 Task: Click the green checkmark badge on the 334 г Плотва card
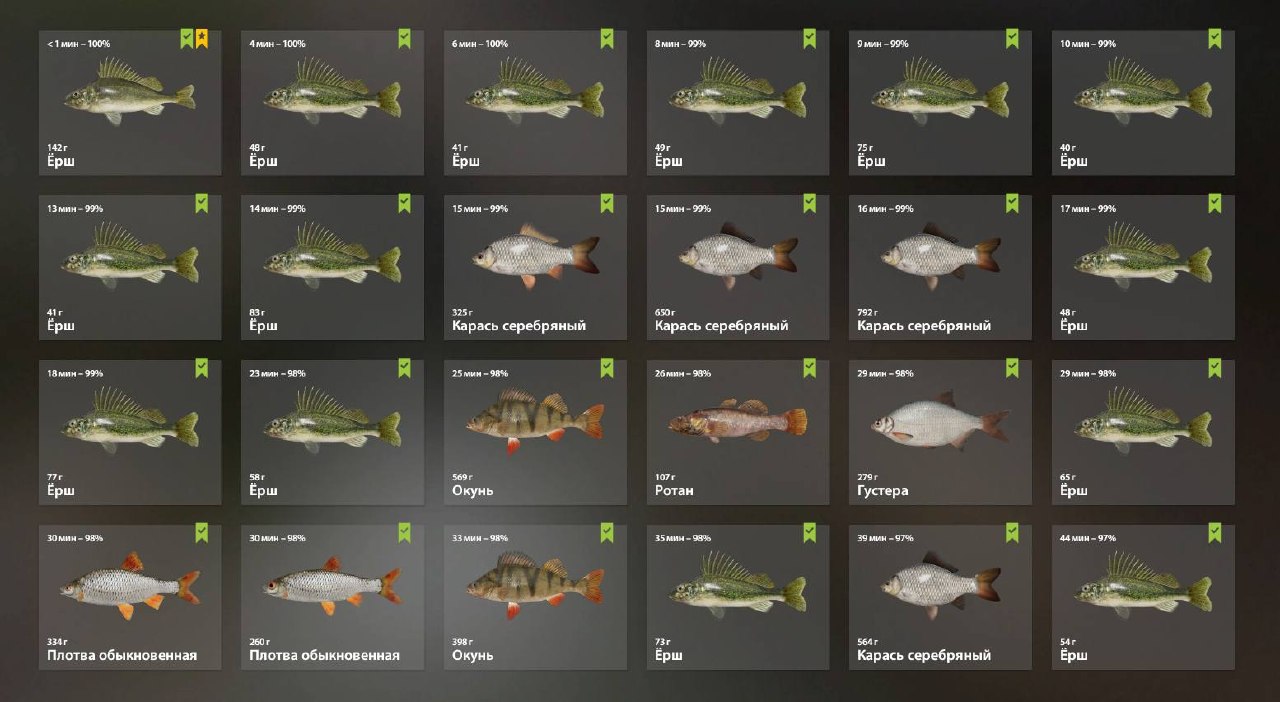point(202,532)
